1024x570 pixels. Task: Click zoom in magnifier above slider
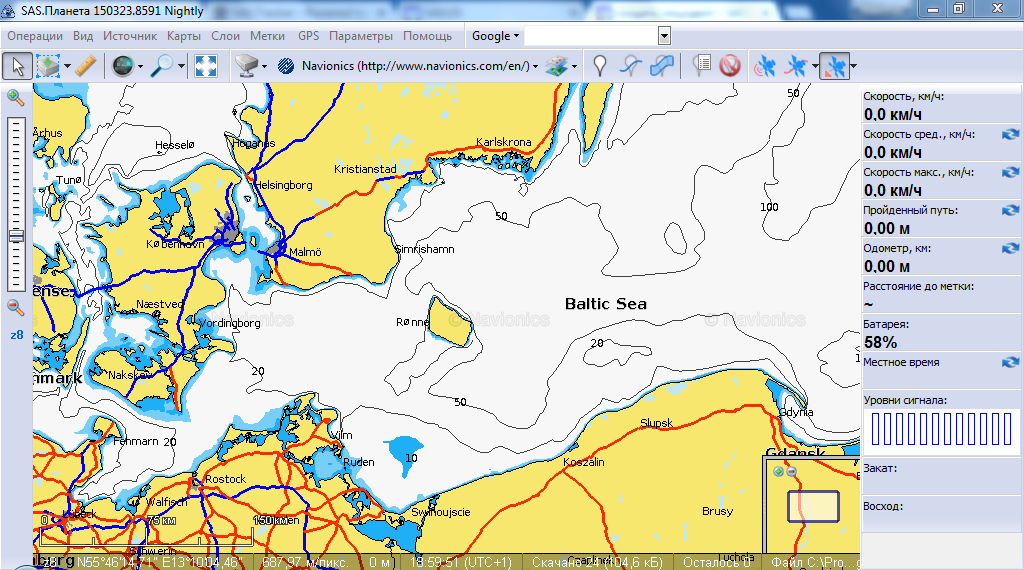point(15,97)
